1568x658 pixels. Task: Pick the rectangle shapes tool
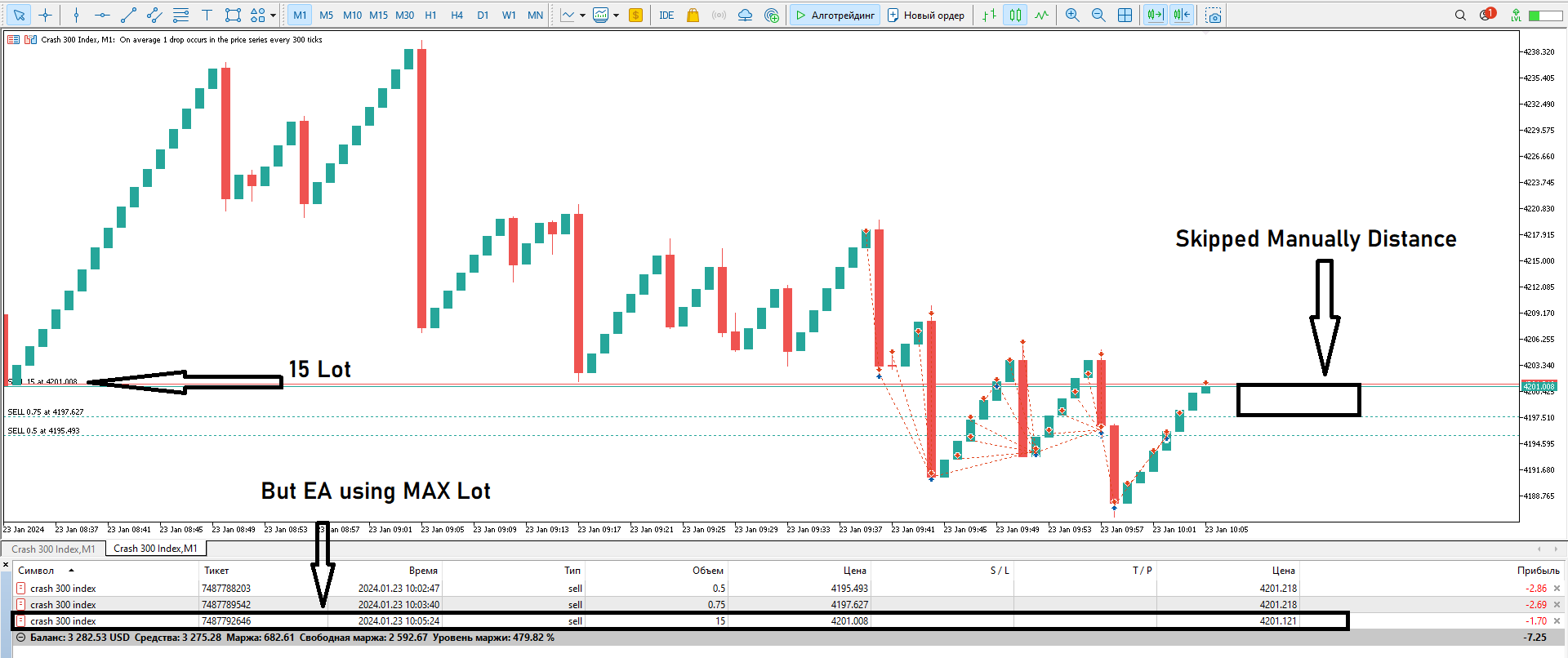click(x=233, y=15)
